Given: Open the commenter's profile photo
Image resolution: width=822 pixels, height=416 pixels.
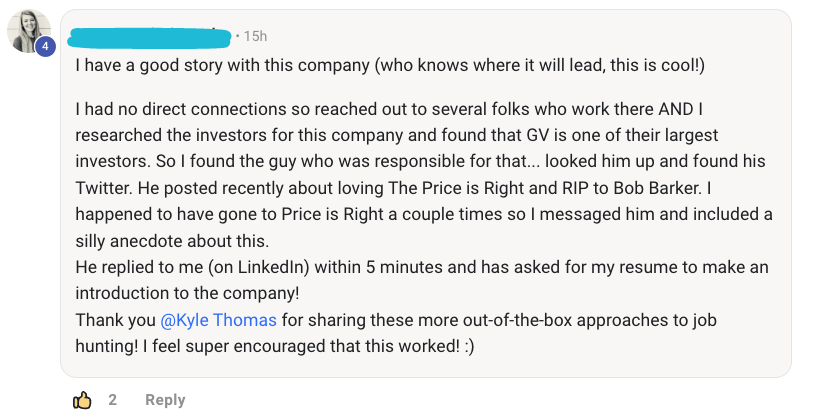Looking at the screenshot, I should coord(26,32).
